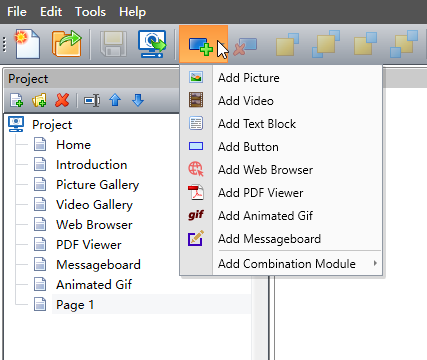Click the first layer-order toolbar icon
The width and height of the screenshot is (427, 360).
287,44
